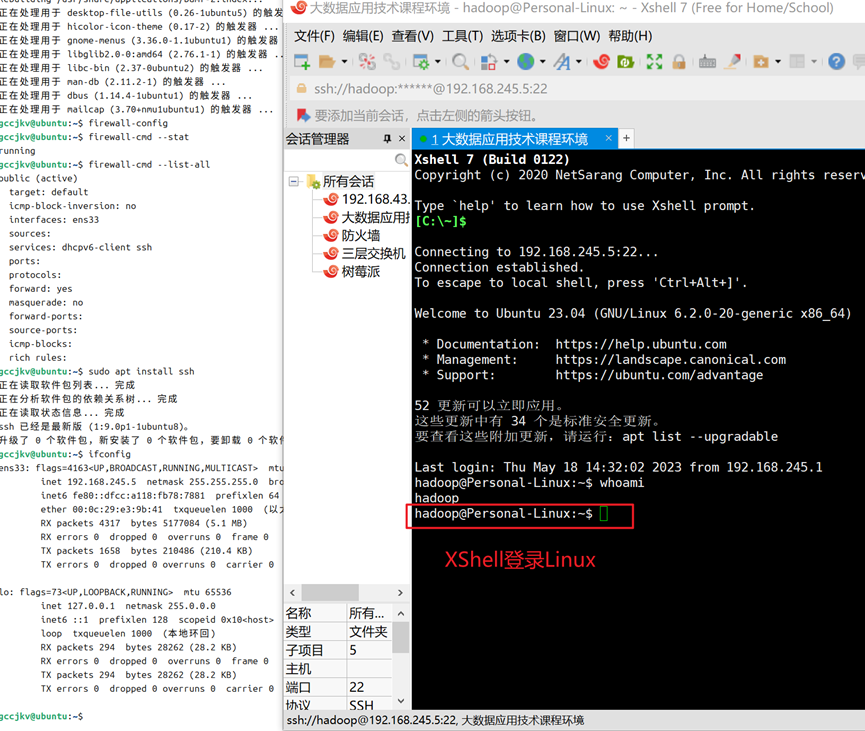
Task: Click the 协议 value SSH cell
Action: (x=369, y=705)
